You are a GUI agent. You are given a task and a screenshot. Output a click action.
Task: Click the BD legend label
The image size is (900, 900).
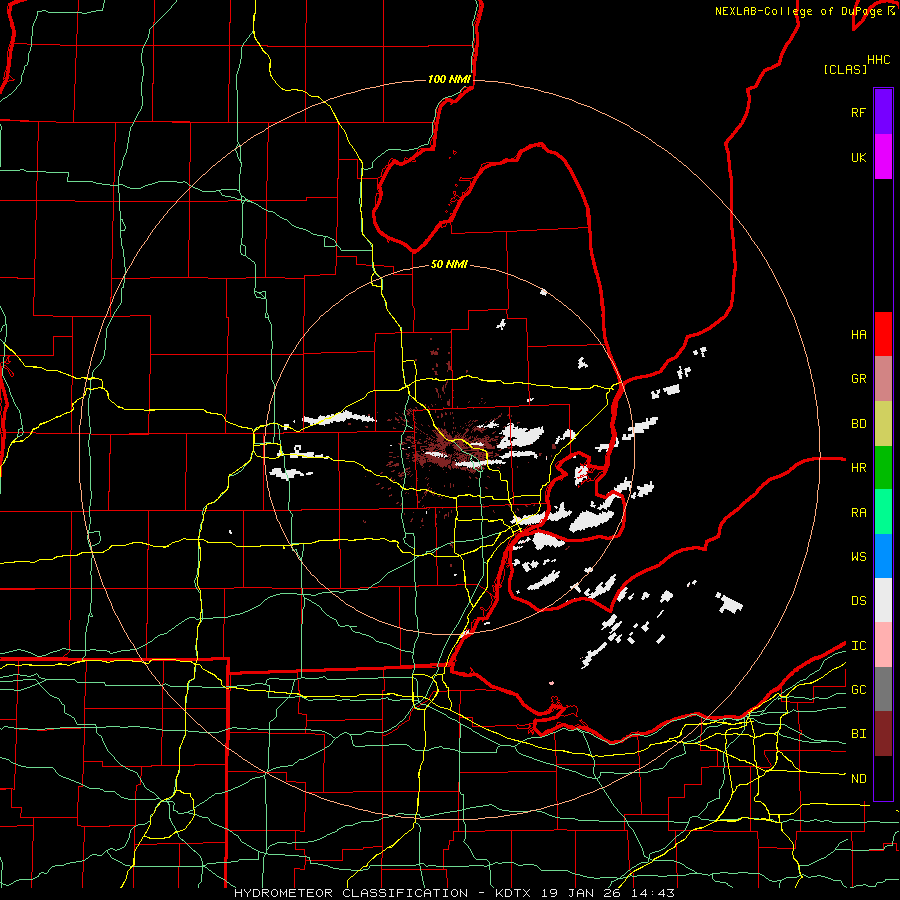click(859, 424)
